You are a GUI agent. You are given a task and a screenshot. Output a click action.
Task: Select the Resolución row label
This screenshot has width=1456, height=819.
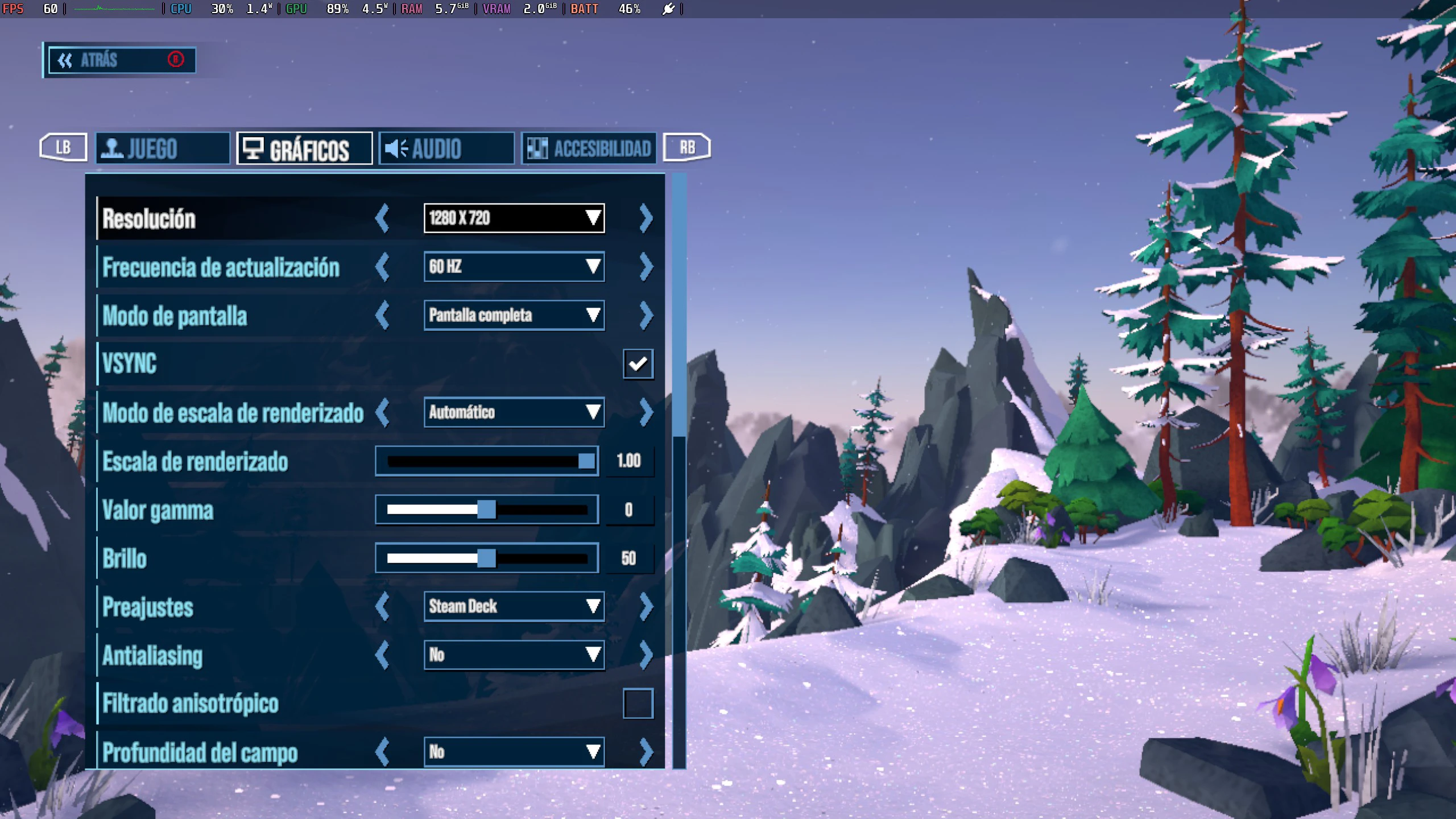(149, 219)
